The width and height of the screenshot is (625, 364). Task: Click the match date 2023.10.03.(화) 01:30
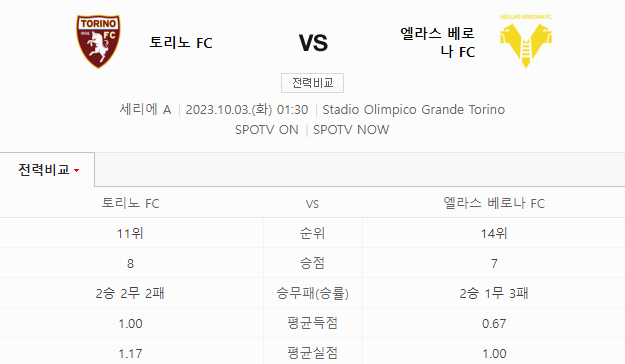click(x=247, y=109)
